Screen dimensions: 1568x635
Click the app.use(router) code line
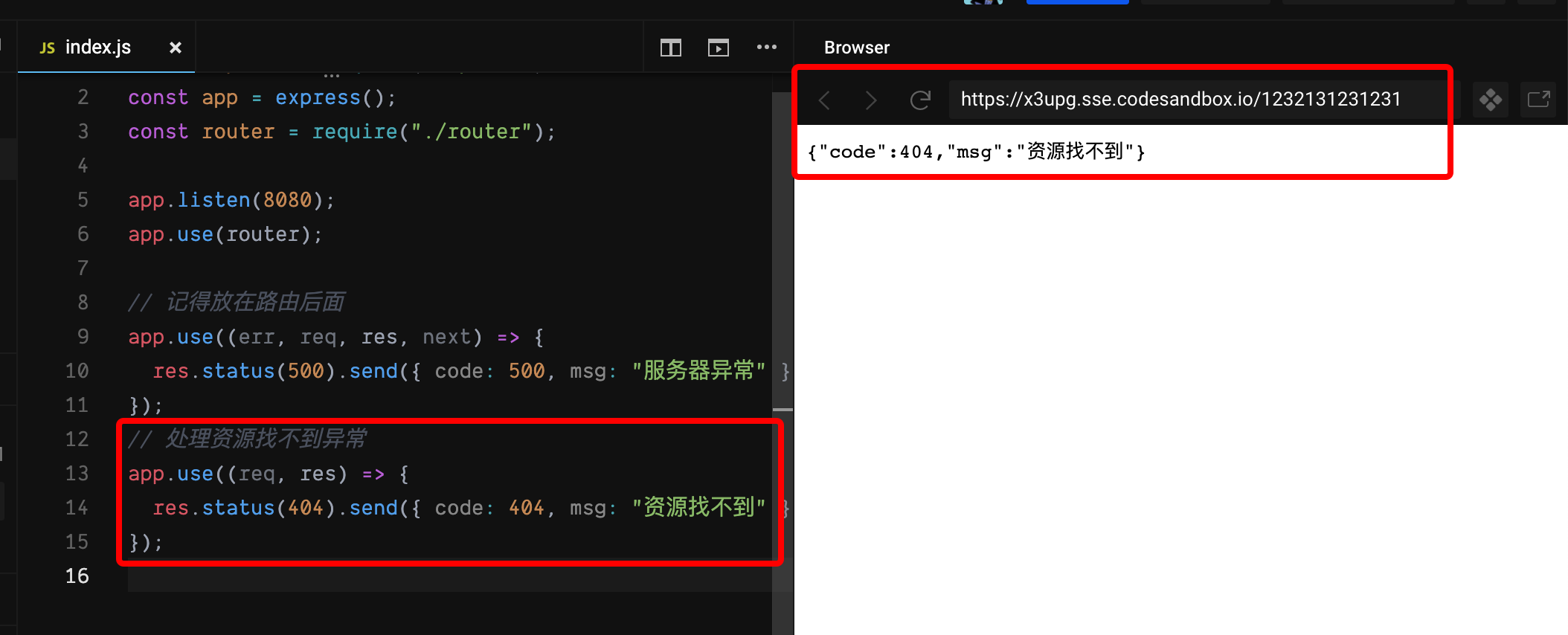(225, 234)
